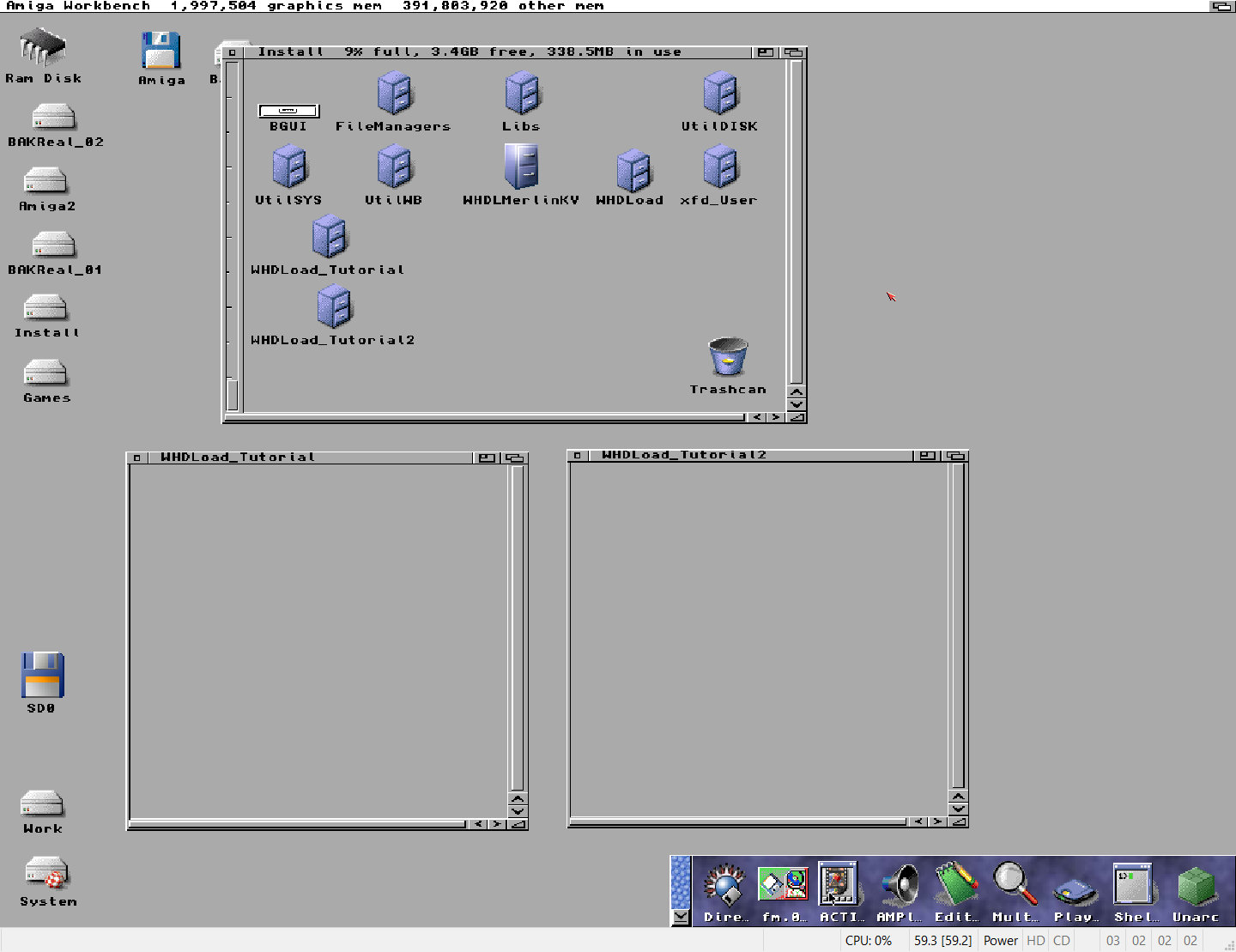Click the WHDLoad_Tutorial2 window title bar

tap(750, 456)
